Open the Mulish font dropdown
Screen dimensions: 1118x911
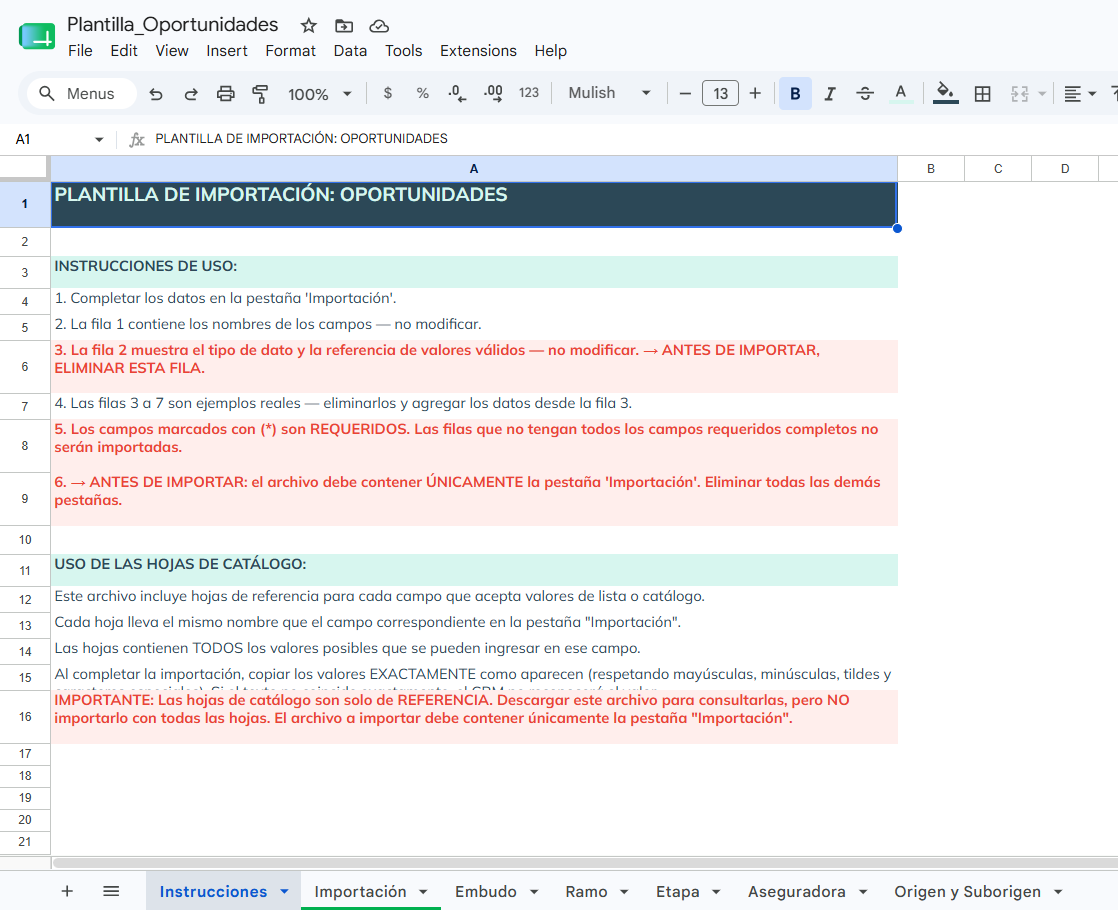pos(610,93)
